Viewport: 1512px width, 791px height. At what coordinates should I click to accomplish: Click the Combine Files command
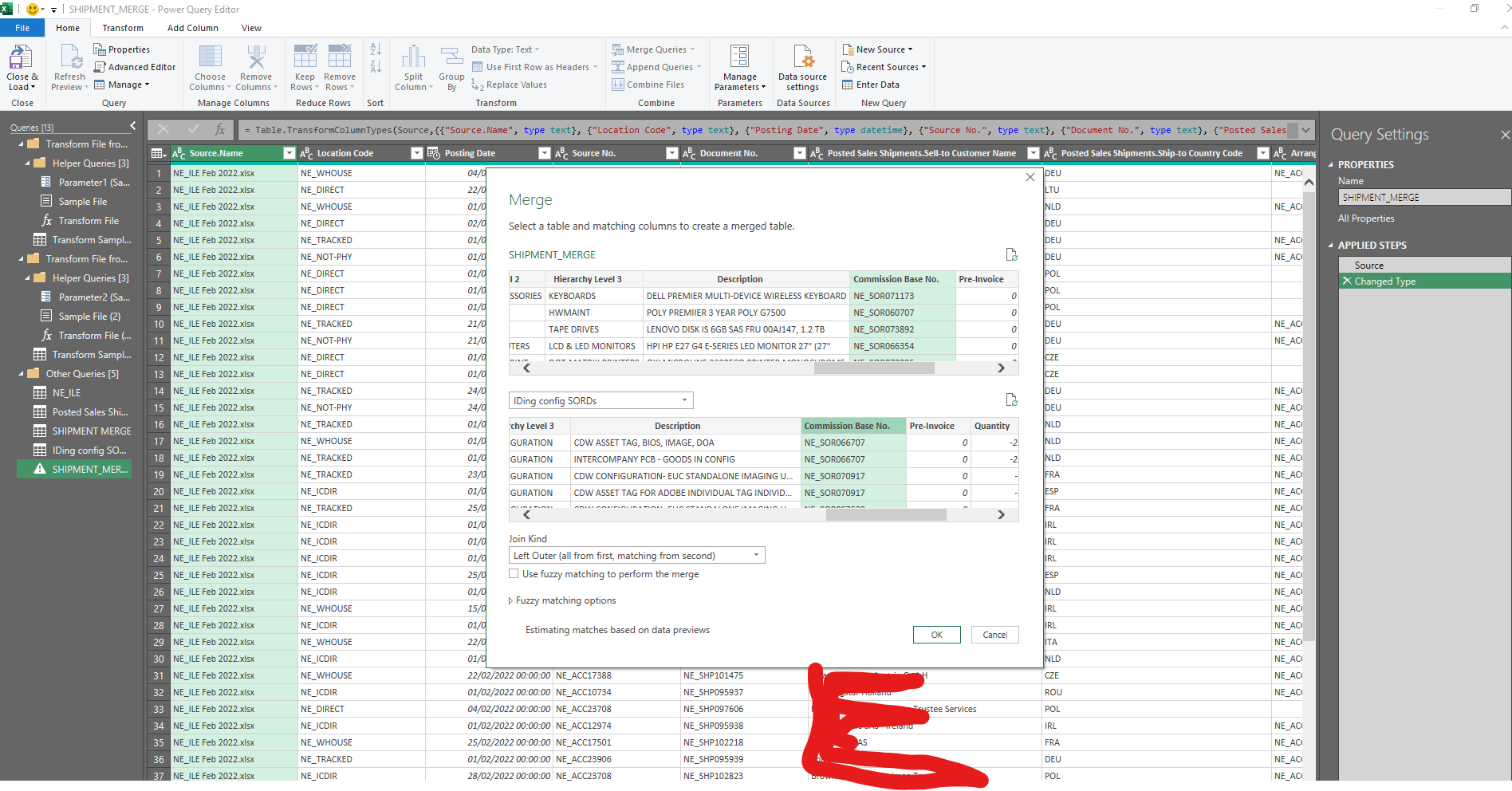click(x=648, y=85)
